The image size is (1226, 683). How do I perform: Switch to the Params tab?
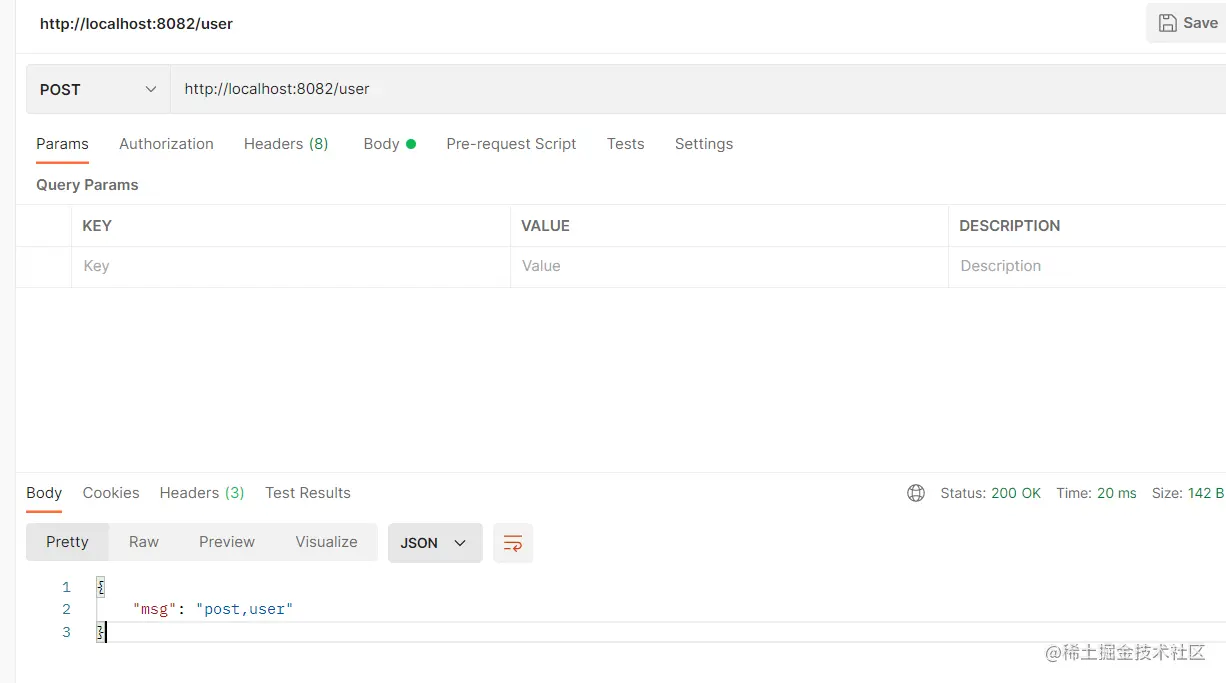coord(62,144)
